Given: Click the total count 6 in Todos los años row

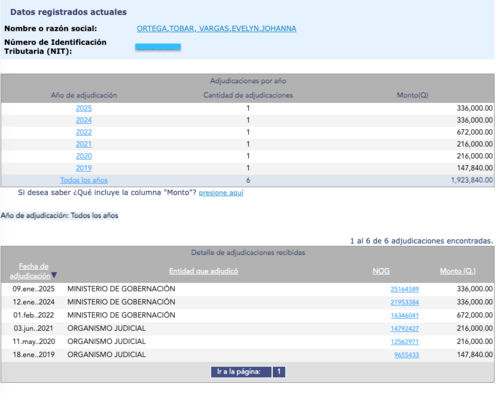Looking at the screenshot, I should (x=248, y=180).
